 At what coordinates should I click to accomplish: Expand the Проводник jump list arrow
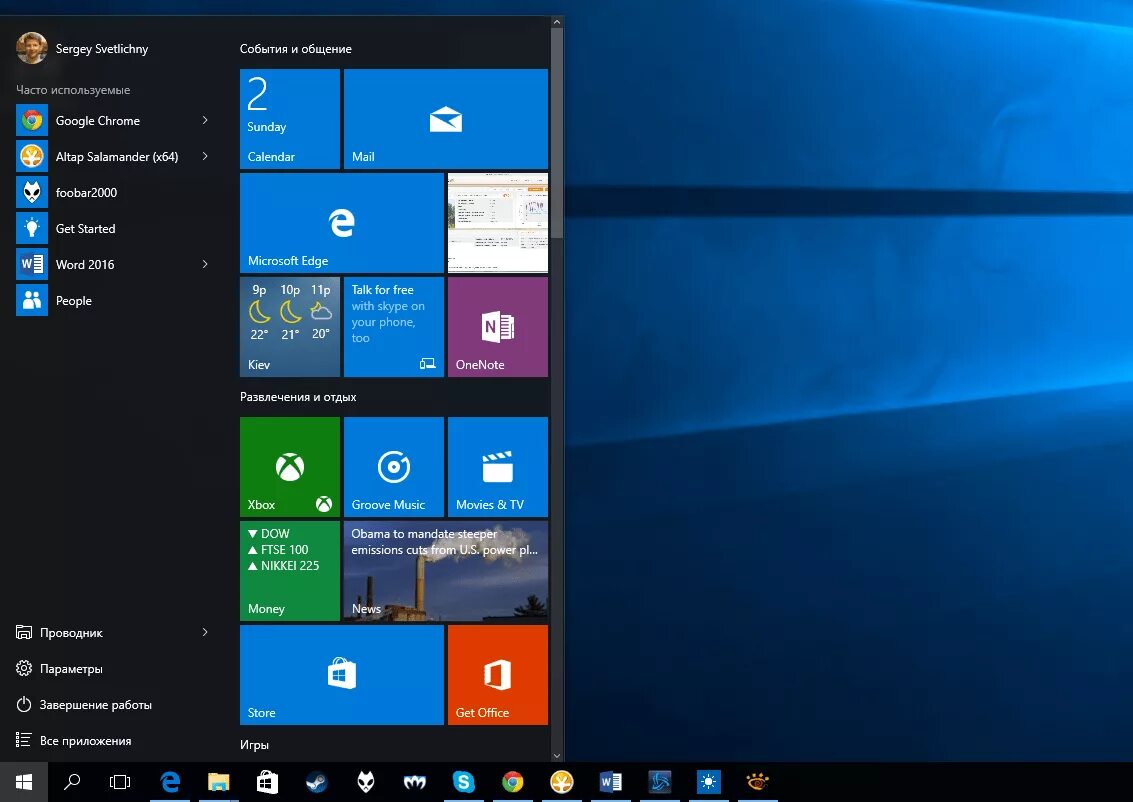click(205, 632)
